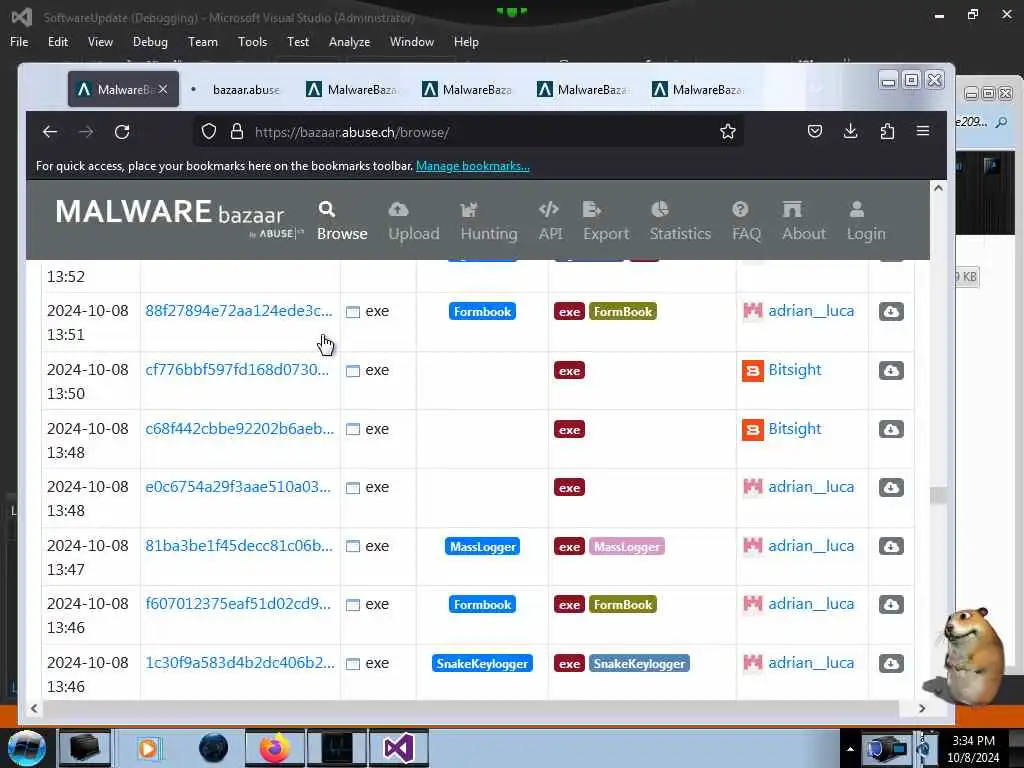The width and height of the screenshot is (1024, 768).
Task: Open the Browse section of MalwareBazaar
Action: (x=342, y=221)
